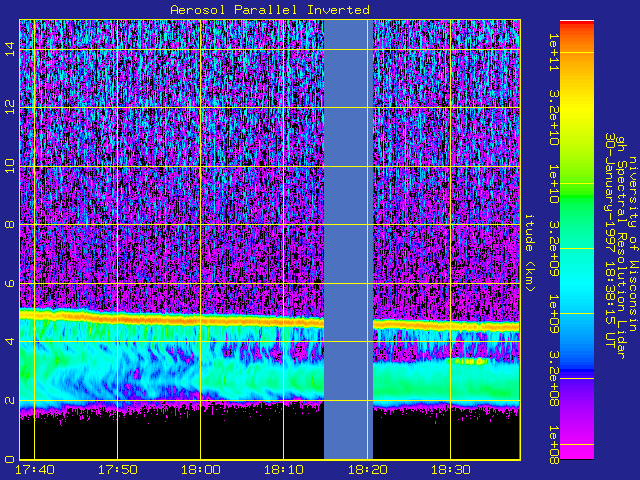Click the 3.2e+08 colorbar label
The width and height of the screenshot is (640, 480).
[554, 379]
